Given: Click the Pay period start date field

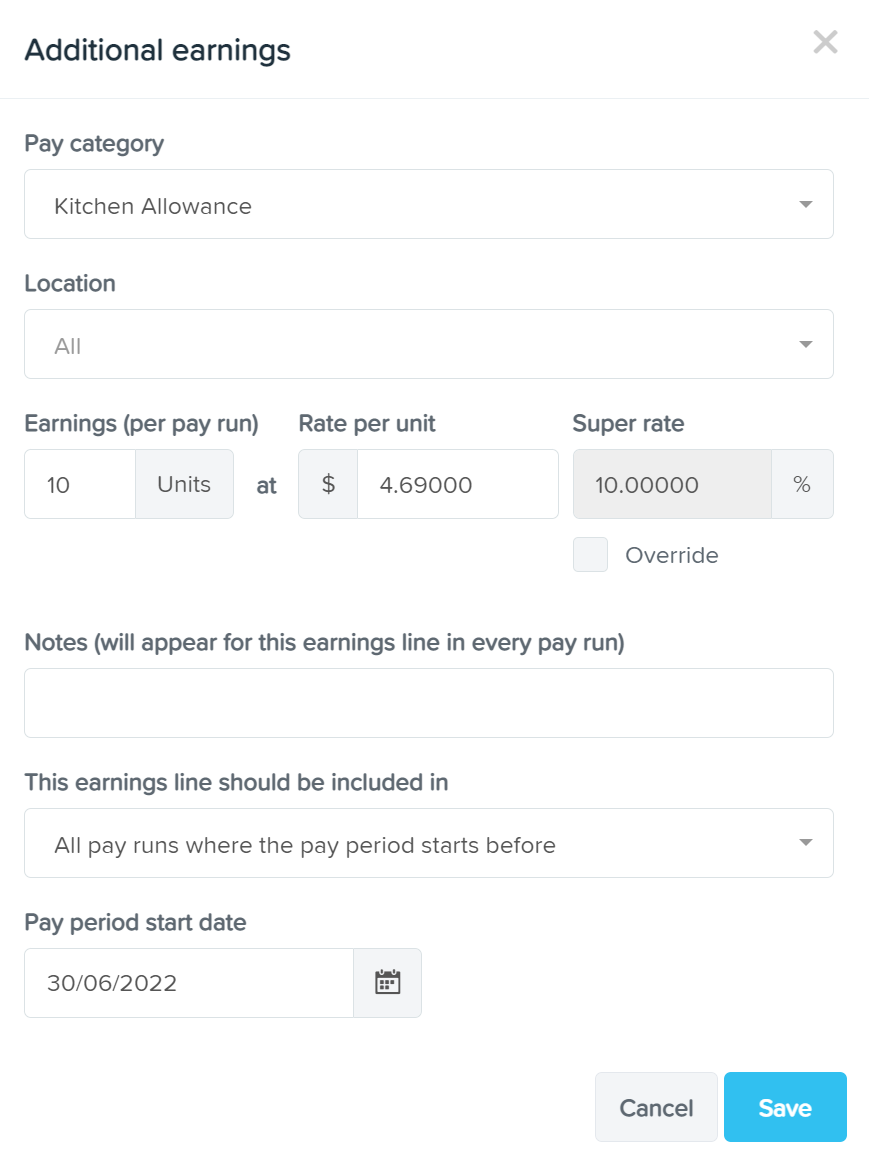Looking at the screenshot, I should coord(189,983).
